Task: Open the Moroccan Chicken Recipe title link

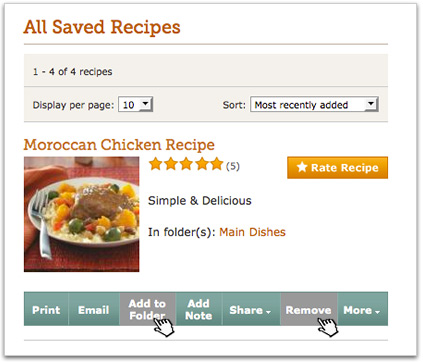Action: [119, 145]
